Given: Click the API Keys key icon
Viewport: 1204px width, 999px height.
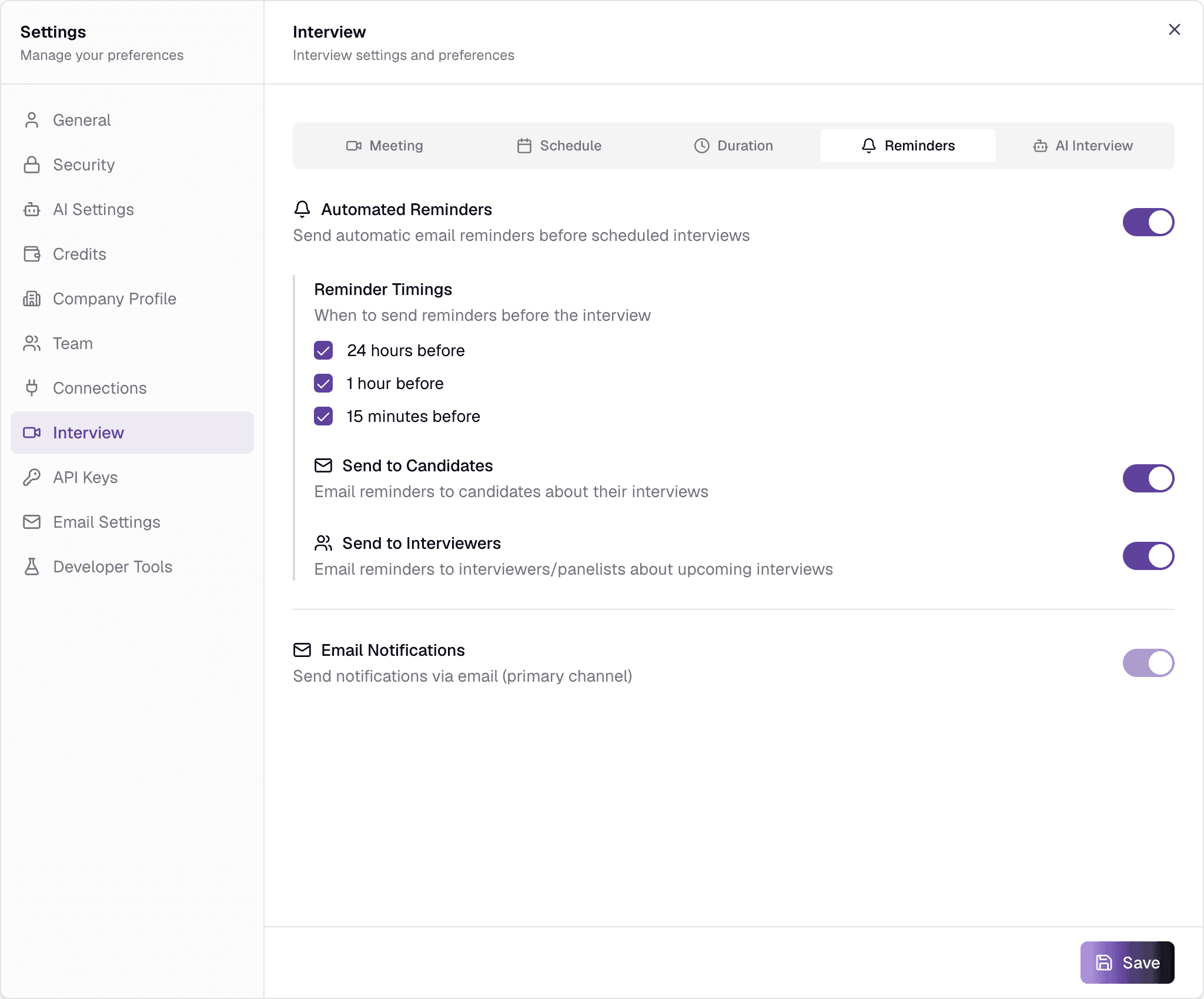Looking at the screenshot, I should 32,477.
